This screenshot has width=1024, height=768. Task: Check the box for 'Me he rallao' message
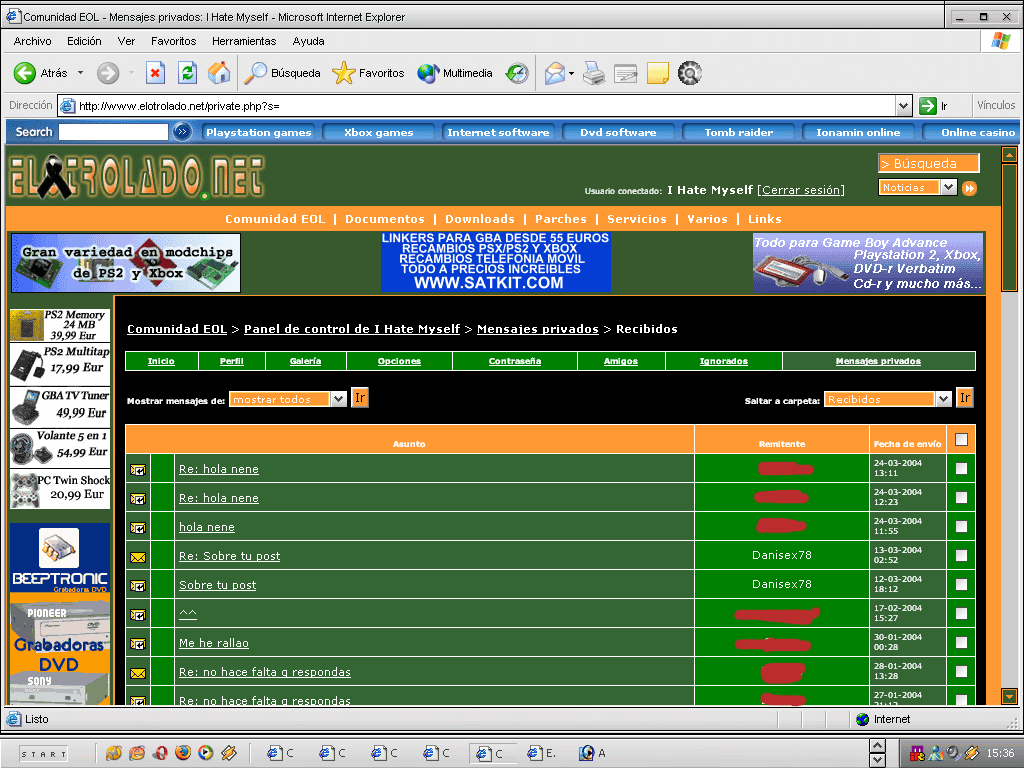pyautogui.click(x=961, y=643)
